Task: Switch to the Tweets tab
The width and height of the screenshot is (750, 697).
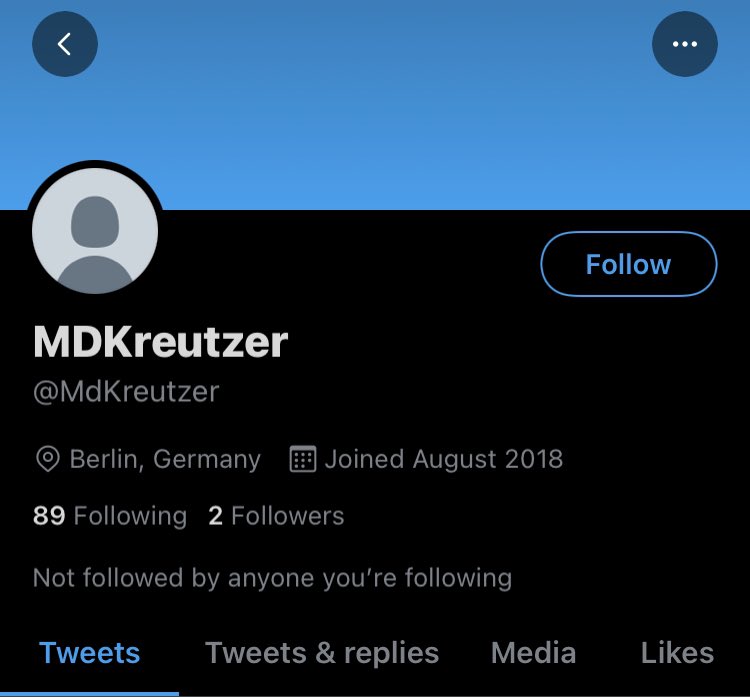Action: pos(89,653)
